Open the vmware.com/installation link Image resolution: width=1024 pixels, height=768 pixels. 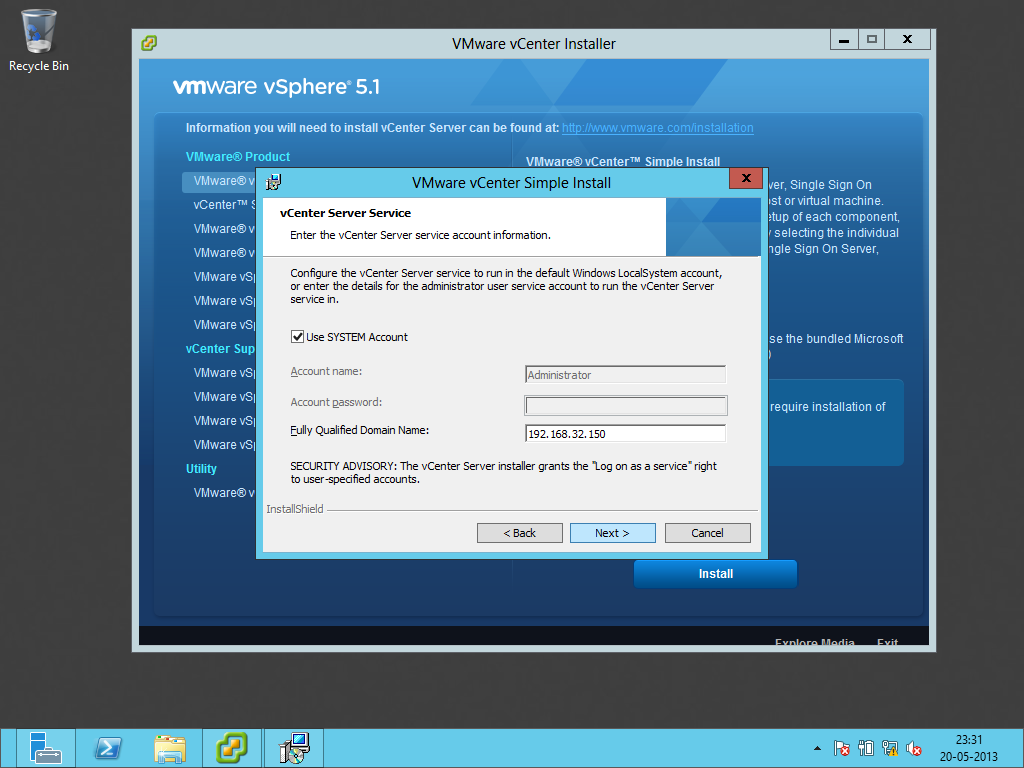click(658, 128)
